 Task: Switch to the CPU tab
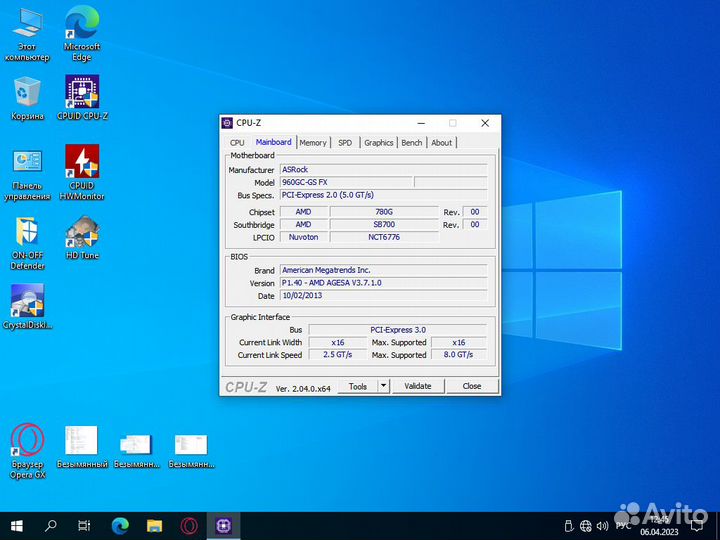[237, 143]
